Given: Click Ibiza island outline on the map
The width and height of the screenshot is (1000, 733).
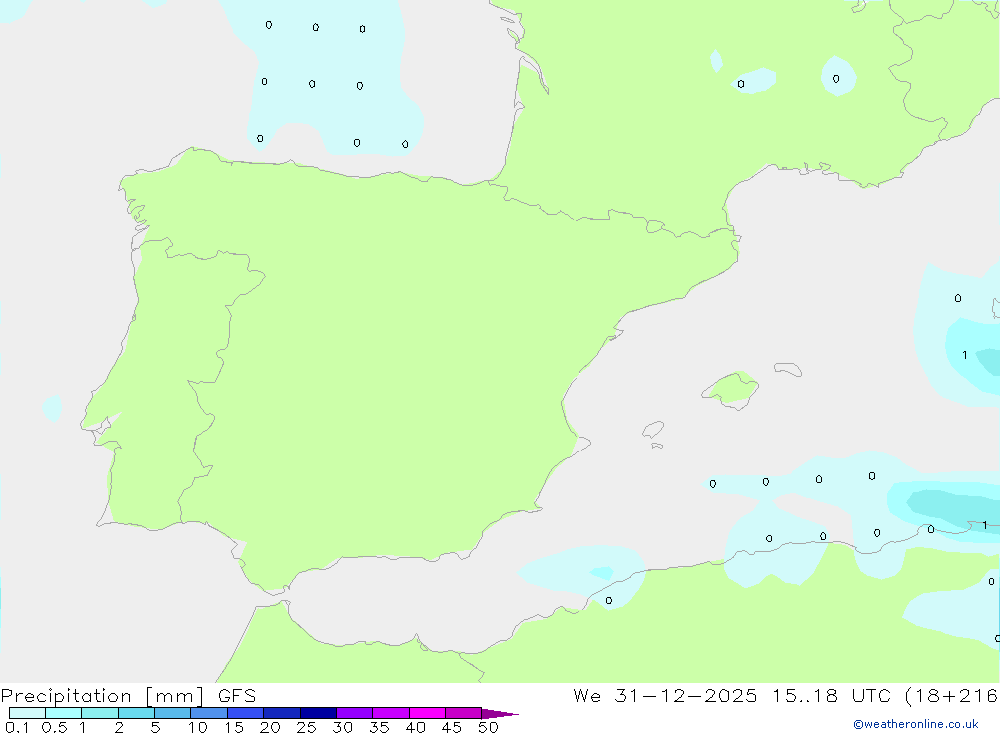Looking at the screenshot, I should [653, 430].
